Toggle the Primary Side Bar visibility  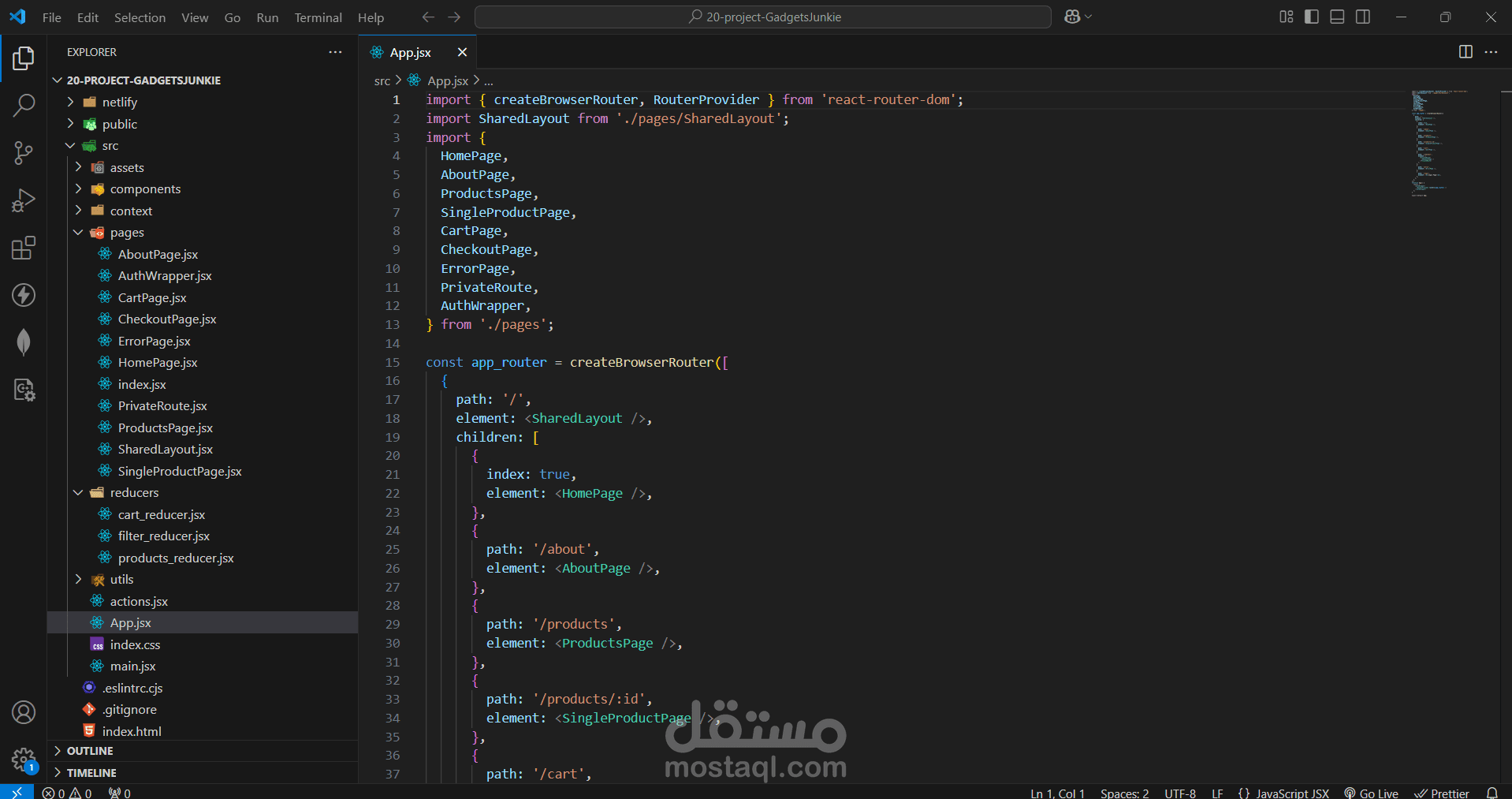1311,16
